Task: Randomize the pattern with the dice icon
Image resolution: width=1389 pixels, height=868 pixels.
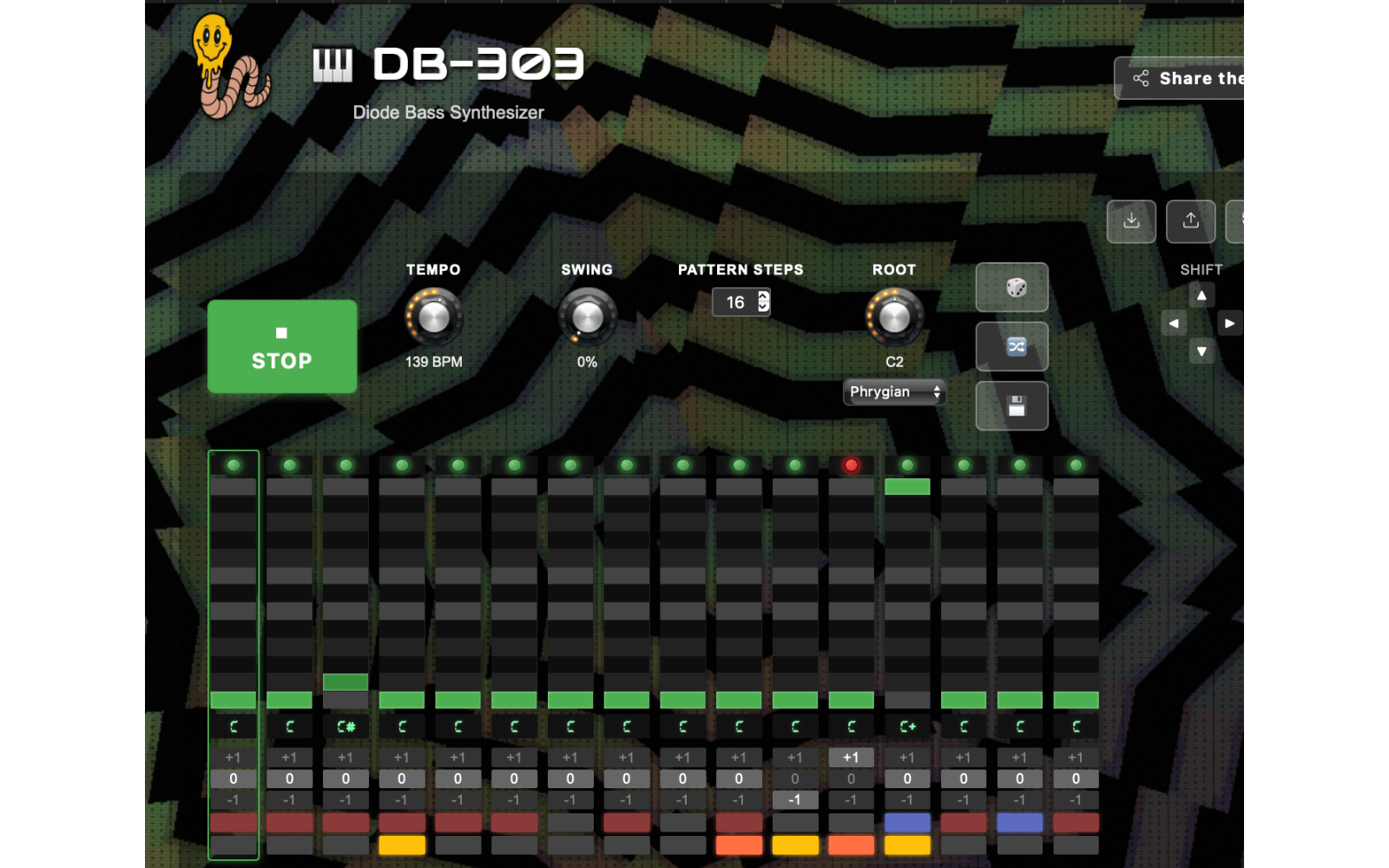Action: [1011, 287]
